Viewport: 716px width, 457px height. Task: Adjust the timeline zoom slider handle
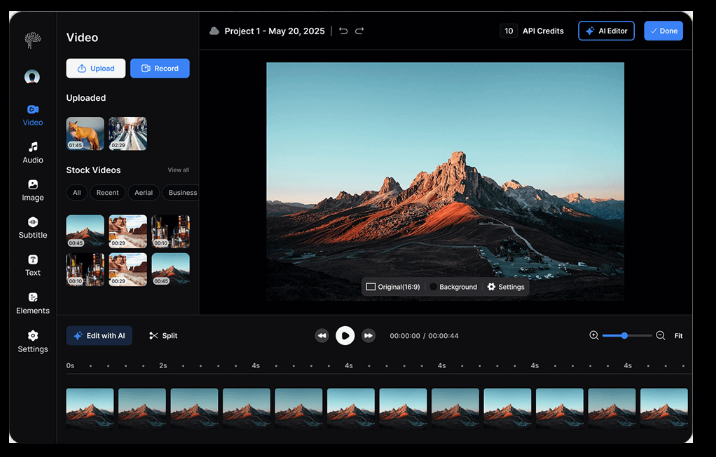point(624,336)
